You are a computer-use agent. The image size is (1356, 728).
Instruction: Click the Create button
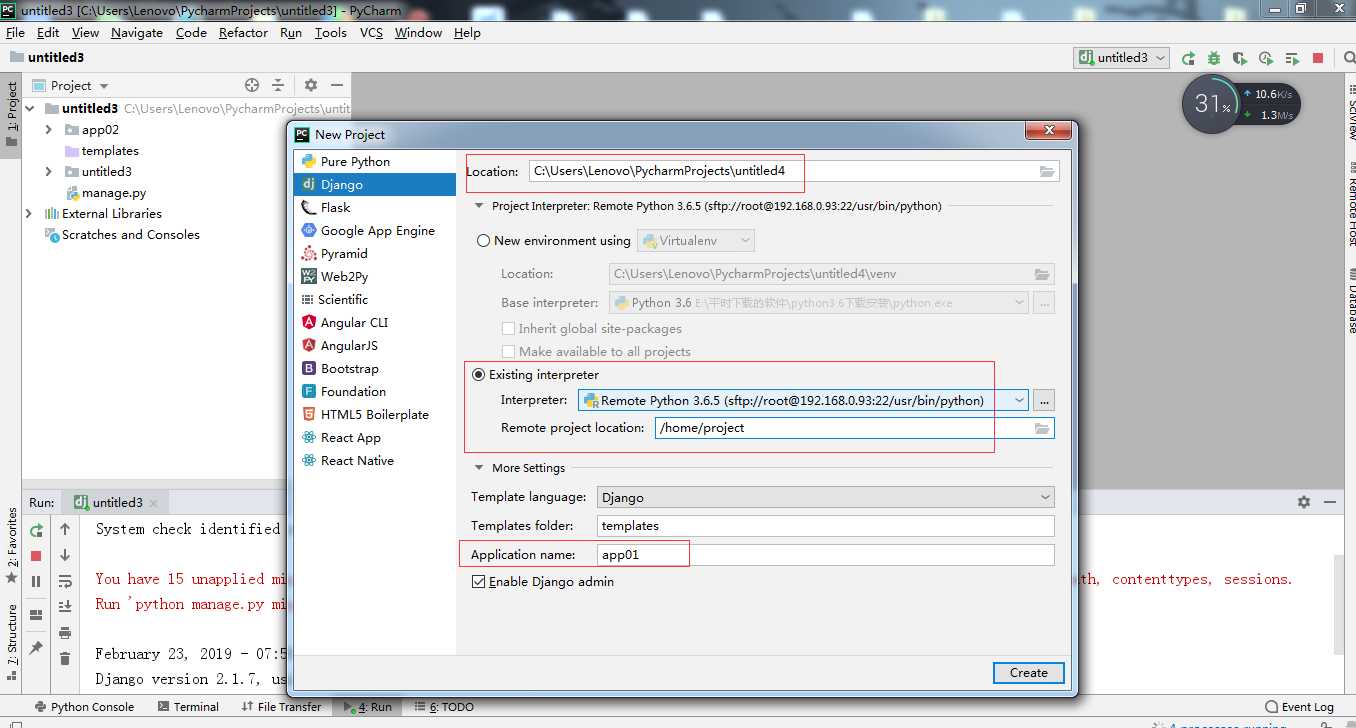(1029, 673)
